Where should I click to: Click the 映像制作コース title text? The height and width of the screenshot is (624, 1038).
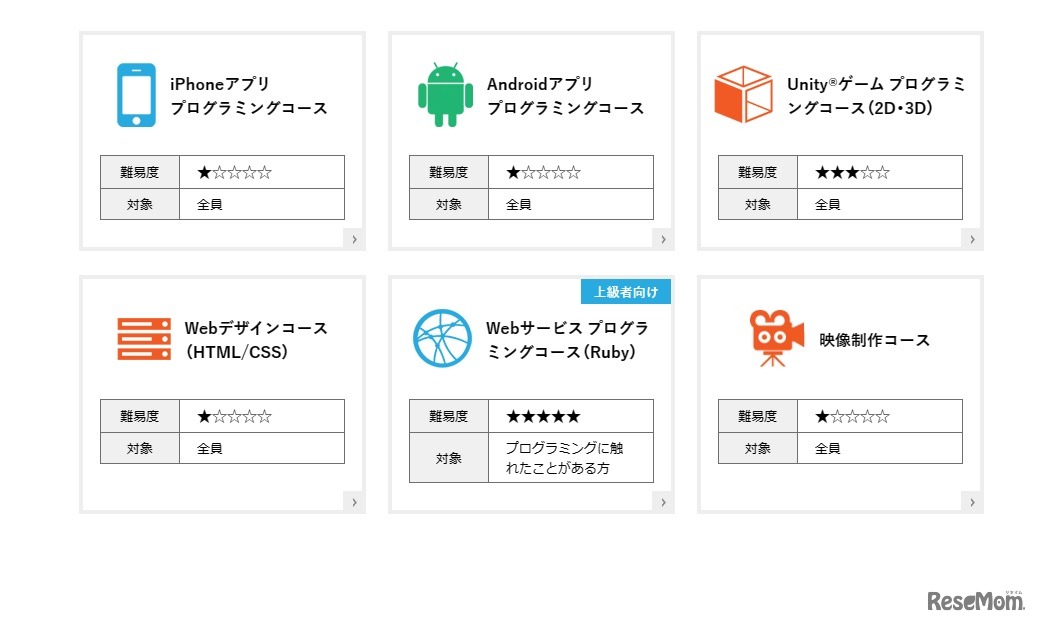pyautogui.click(x=874, y=340)
